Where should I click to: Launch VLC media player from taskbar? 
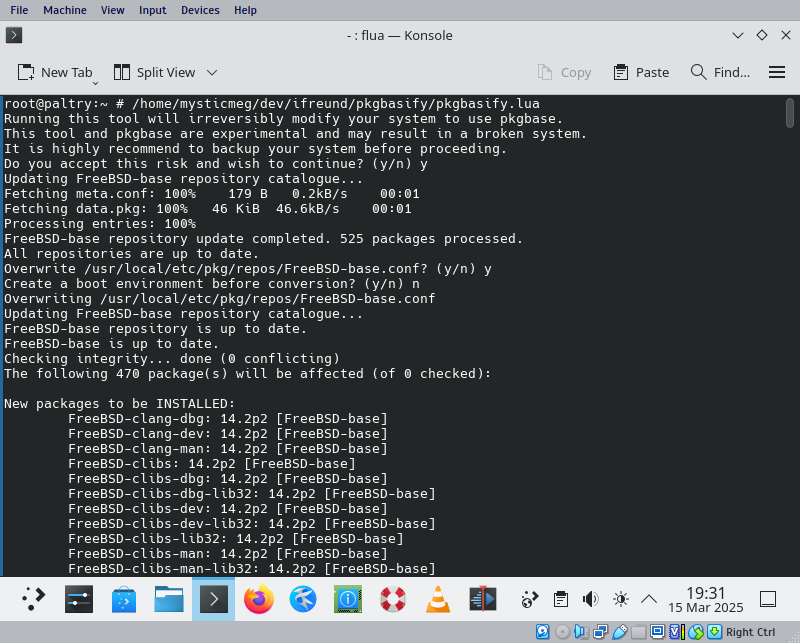(x=437, y=599)
